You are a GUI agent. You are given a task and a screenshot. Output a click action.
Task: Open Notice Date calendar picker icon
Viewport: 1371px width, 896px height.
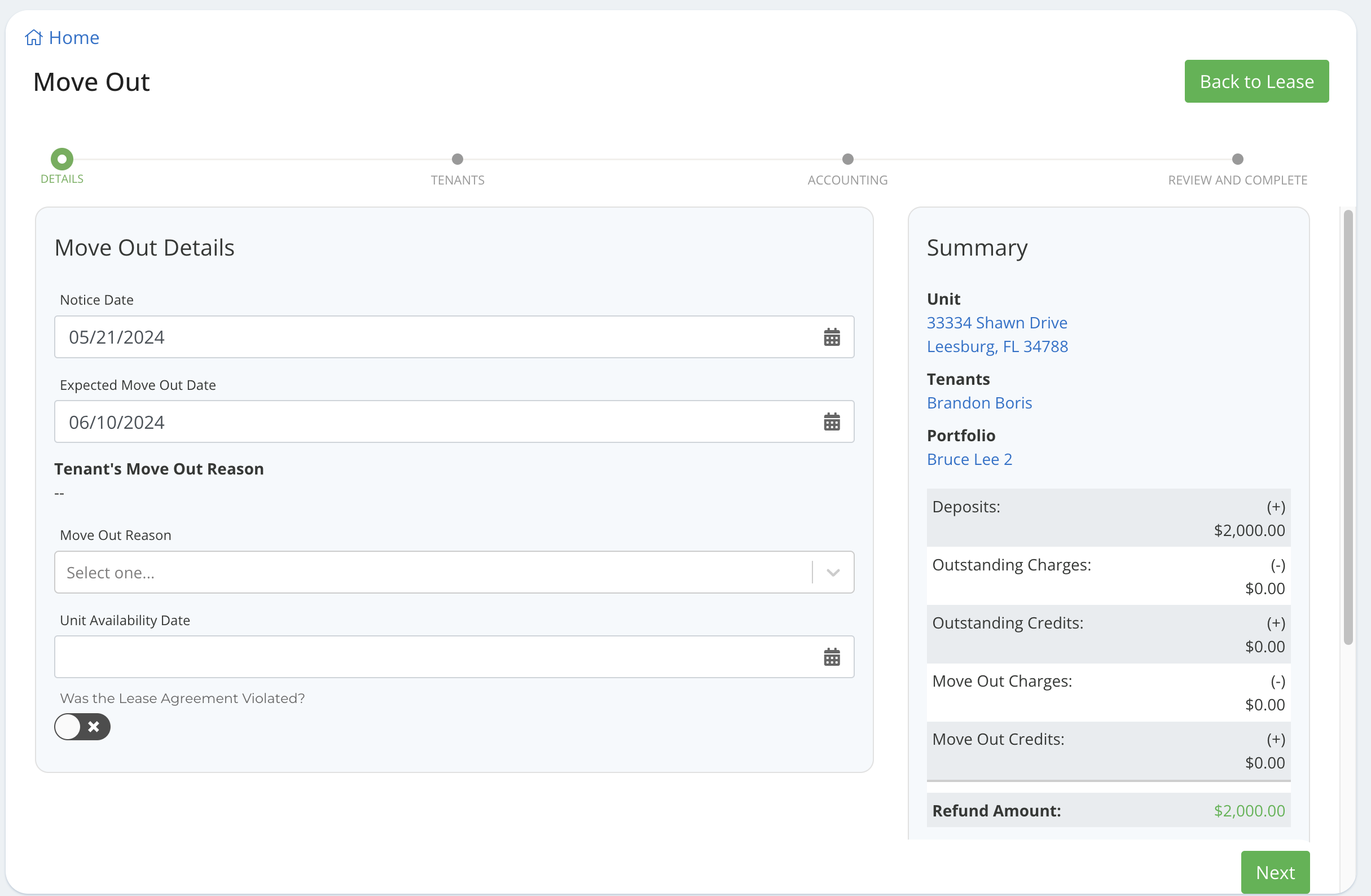pyautogui.click(x=831, y=337)
